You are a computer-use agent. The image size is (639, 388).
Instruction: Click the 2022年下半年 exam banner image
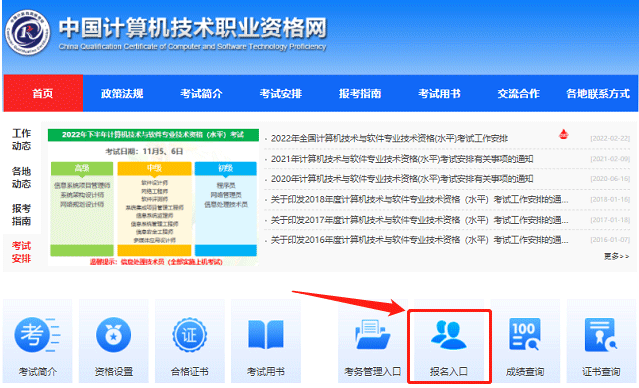click(x=153, y=198)
